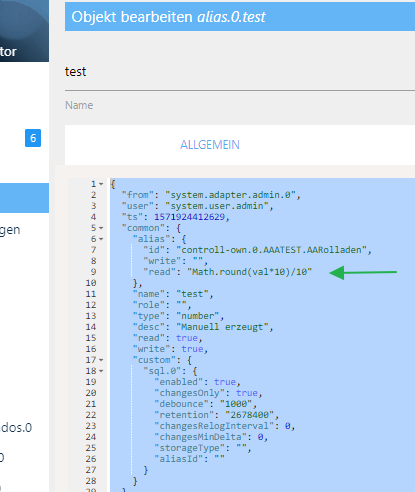This screenshot has width=415, height=492.
Task: Click the sidebar logo image ending in "tor"
Action: (24, 31)
